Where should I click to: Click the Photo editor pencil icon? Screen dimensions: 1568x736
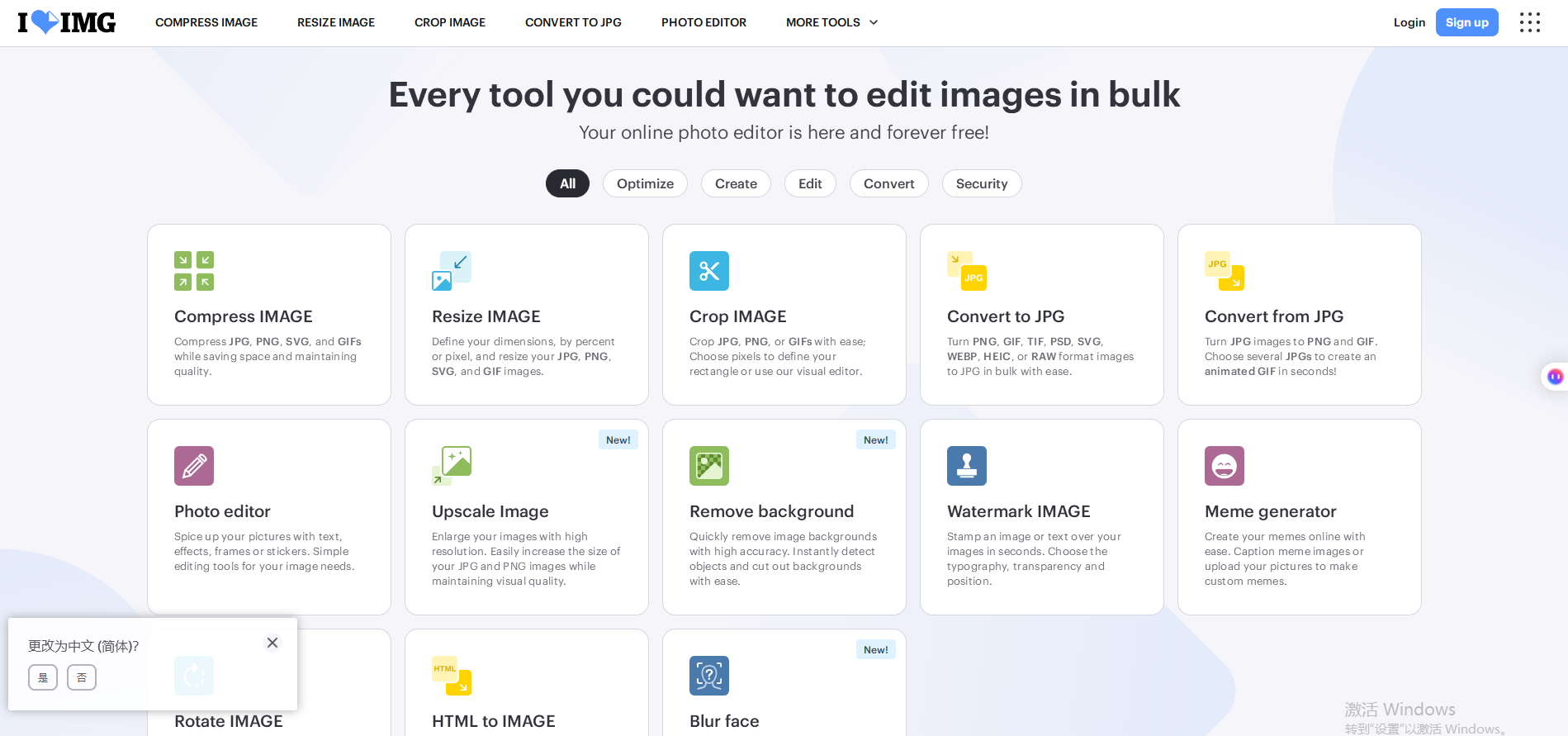coord(194,466)
